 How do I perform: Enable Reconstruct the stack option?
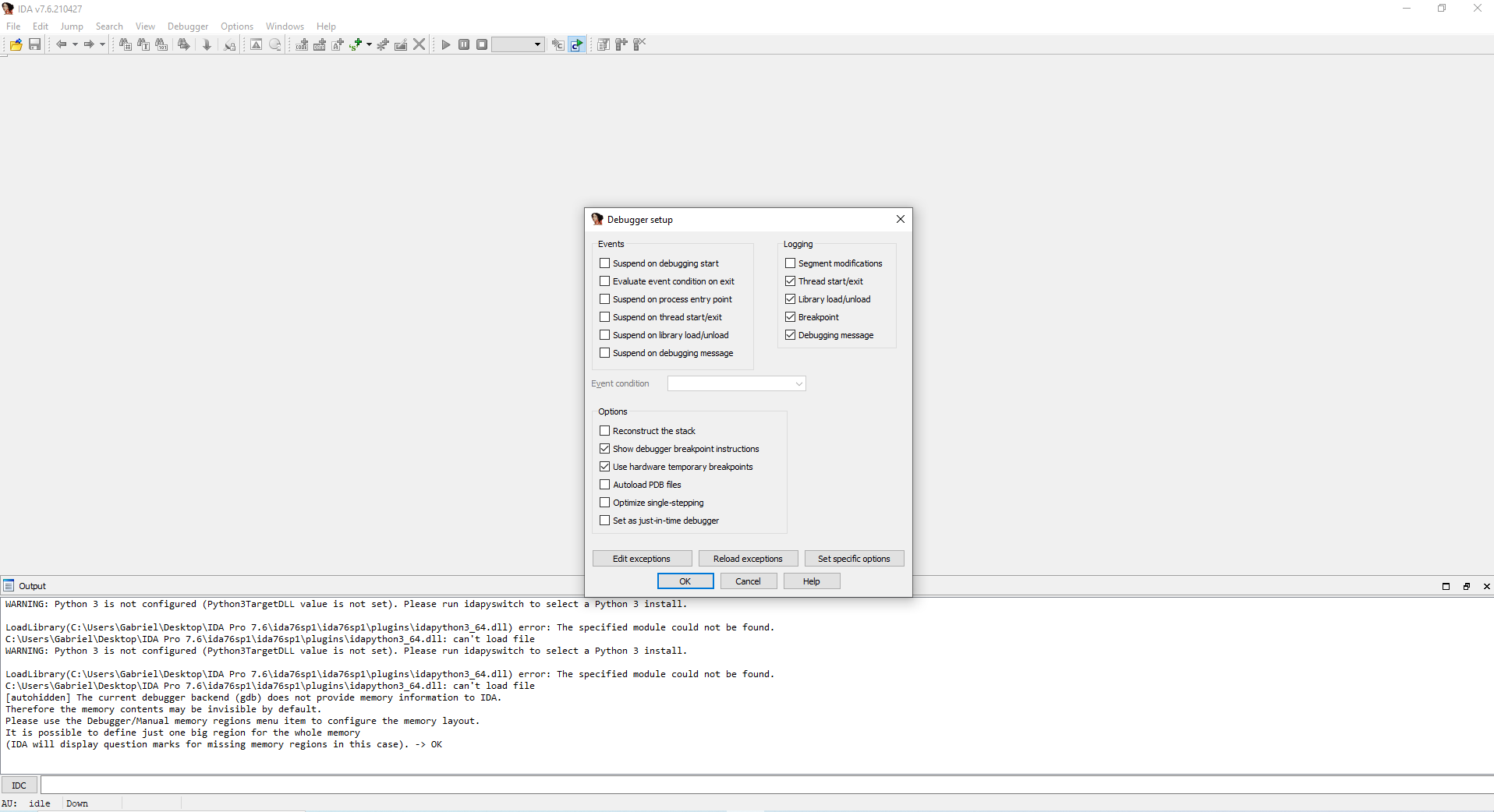[604, 431]
